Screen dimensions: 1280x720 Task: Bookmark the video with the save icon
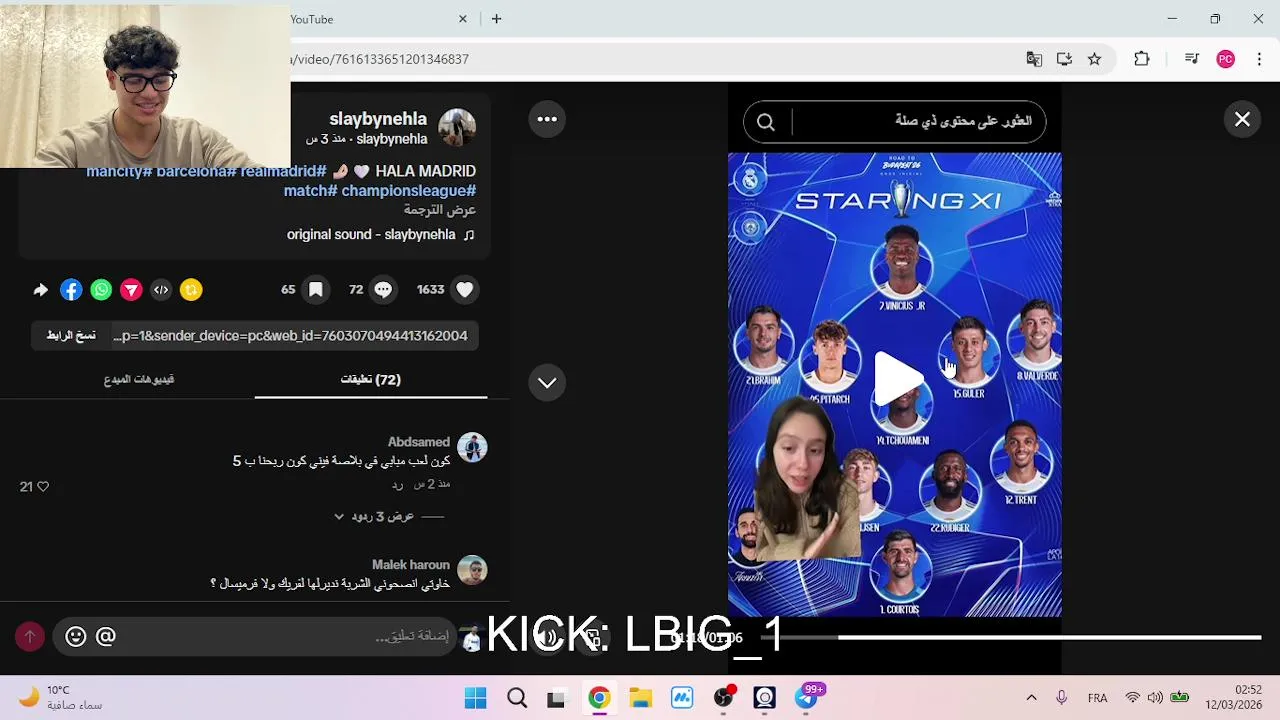click(316, 290)
